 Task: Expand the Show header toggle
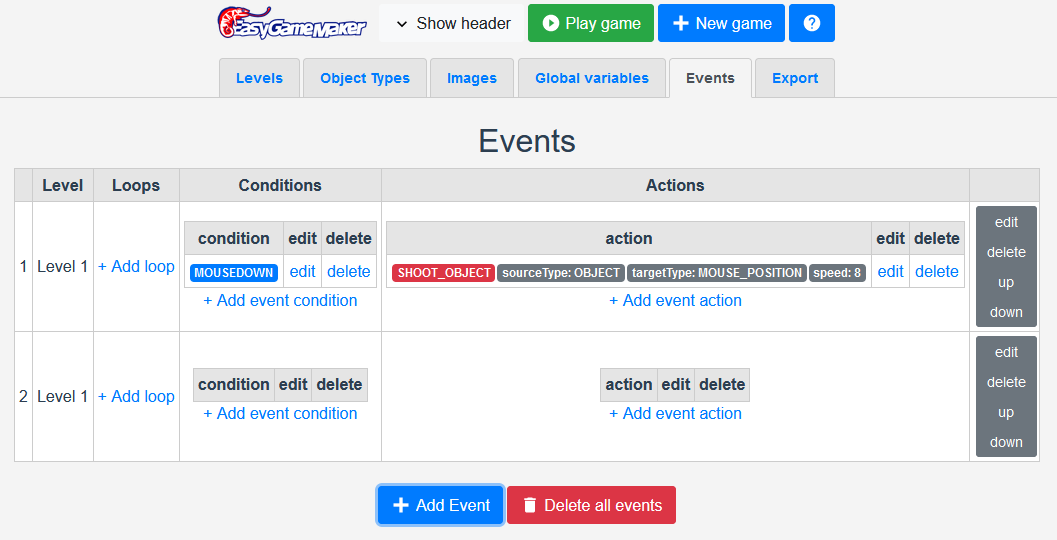coord(452,23)
